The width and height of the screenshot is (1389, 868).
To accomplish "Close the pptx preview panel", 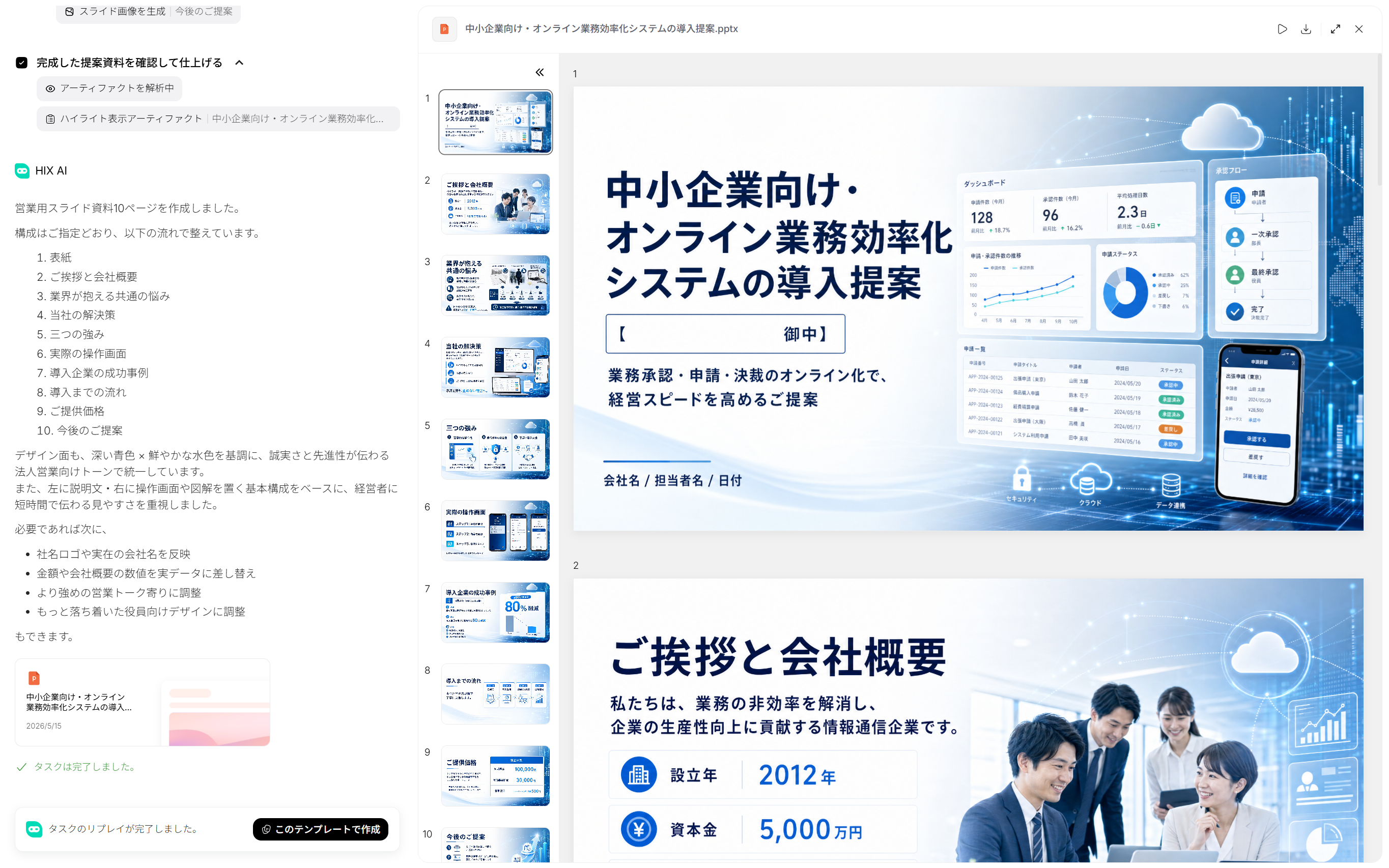I will coord(1358,28).
